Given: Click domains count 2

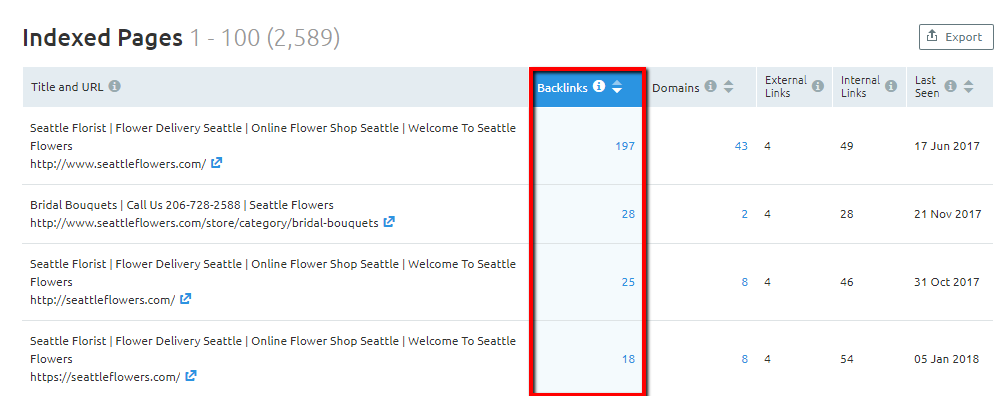Looking at the screenshot, I should [745, 214].
